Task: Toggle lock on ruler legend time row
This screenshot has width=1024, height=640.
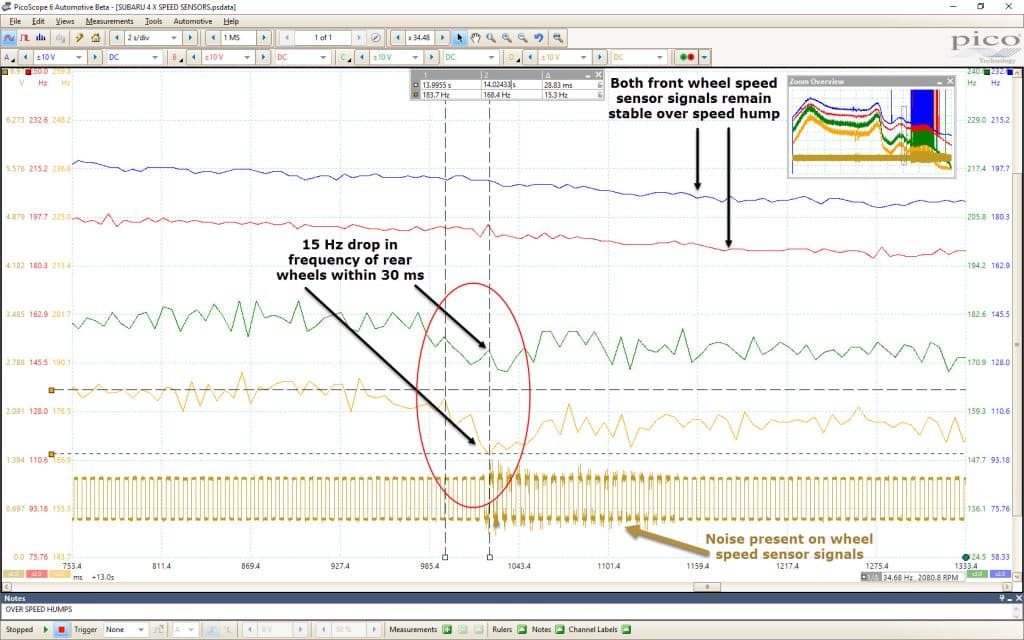Action: (x=600, y=85)
